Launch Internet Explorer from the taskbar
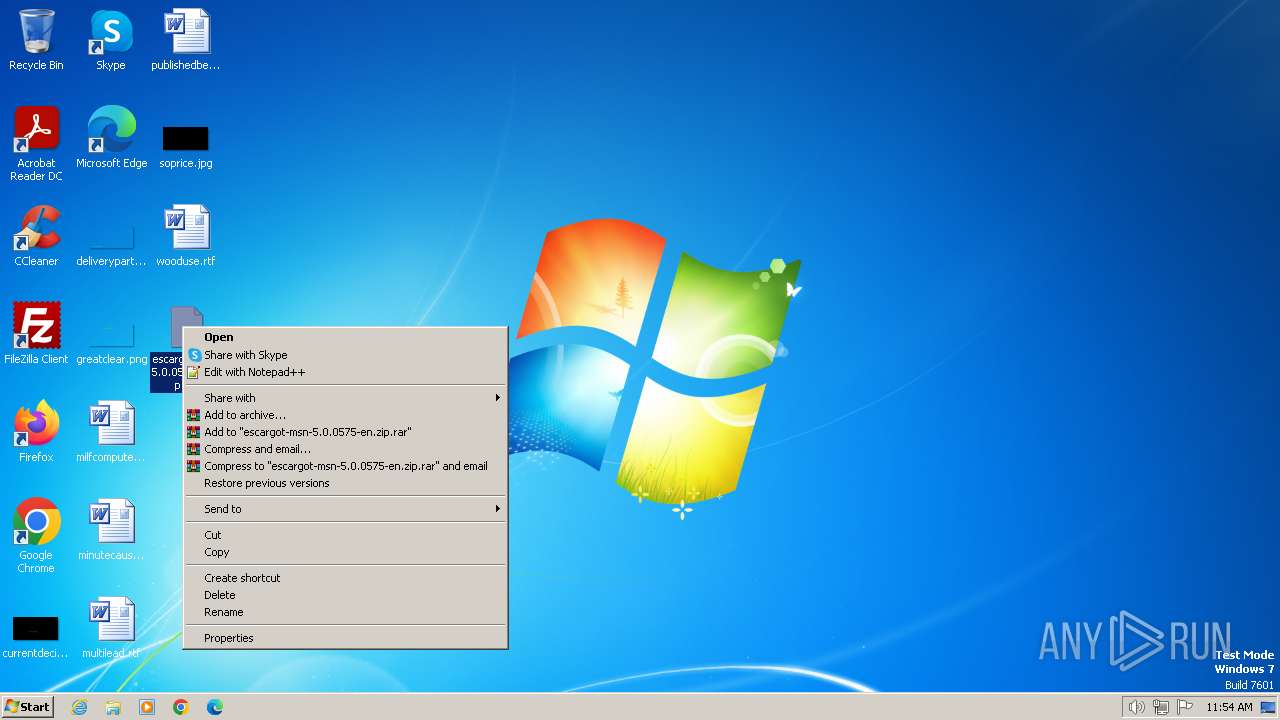The image size is (1280, 720). tap(80, 707)
